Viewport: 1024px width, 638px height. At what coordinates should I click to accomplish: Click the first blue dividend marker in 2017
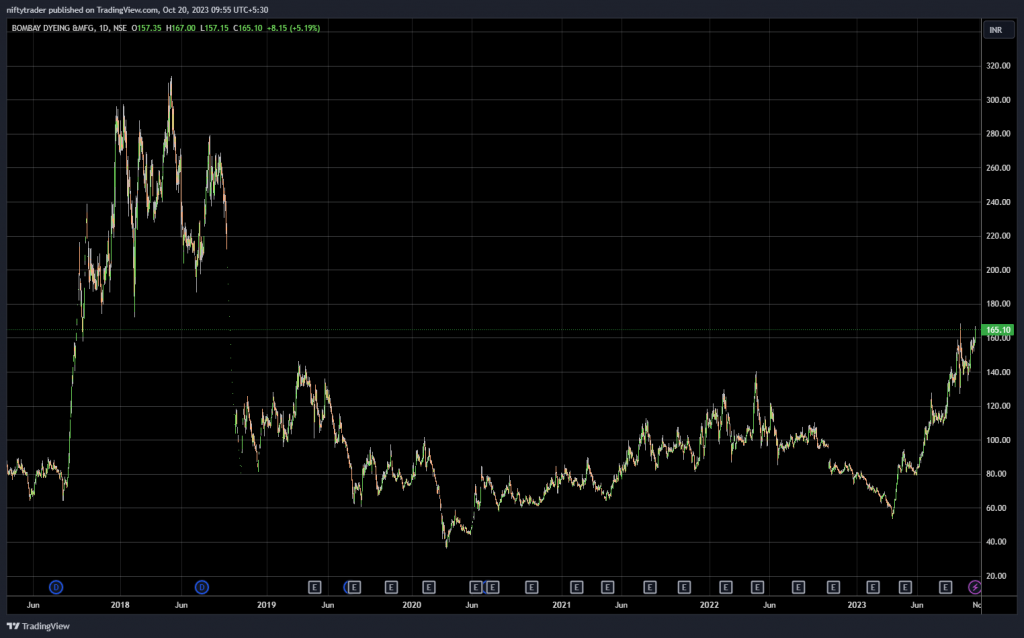[x=56, y=587]
